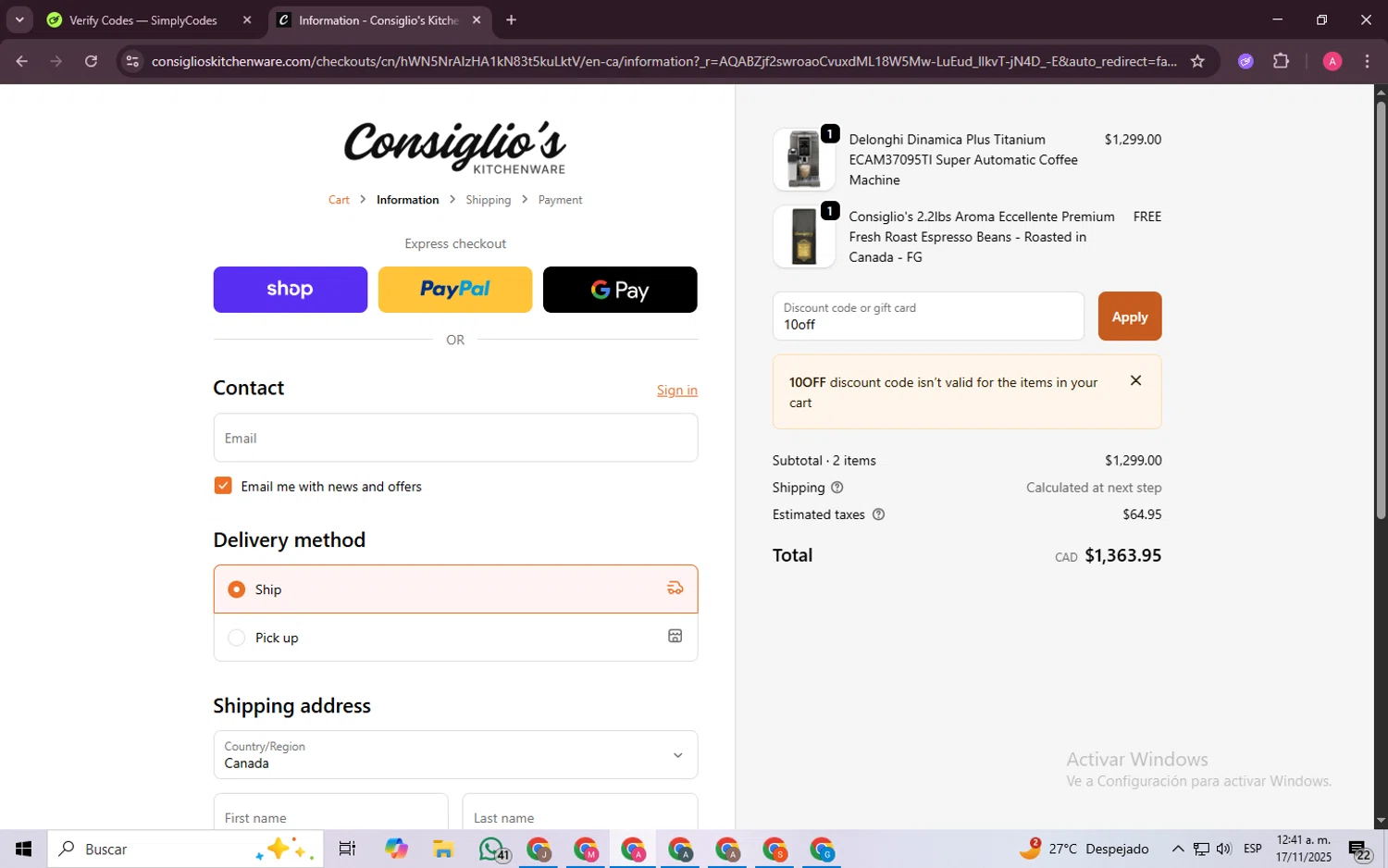
Task: Open the Country/Region dropdown
Action: point(455,755)
